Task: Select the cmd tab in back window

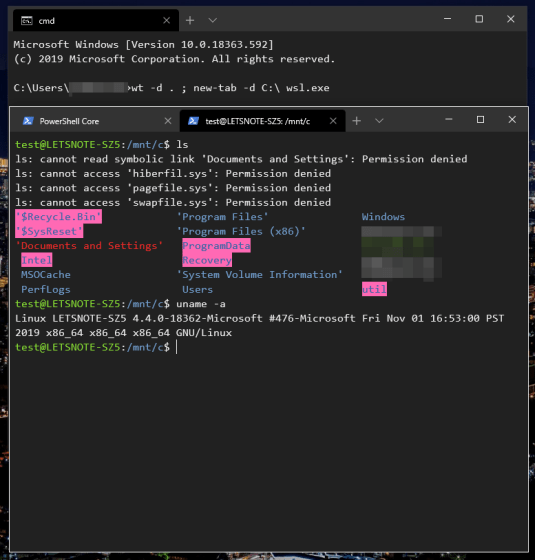Action: [x=96, y=20]
